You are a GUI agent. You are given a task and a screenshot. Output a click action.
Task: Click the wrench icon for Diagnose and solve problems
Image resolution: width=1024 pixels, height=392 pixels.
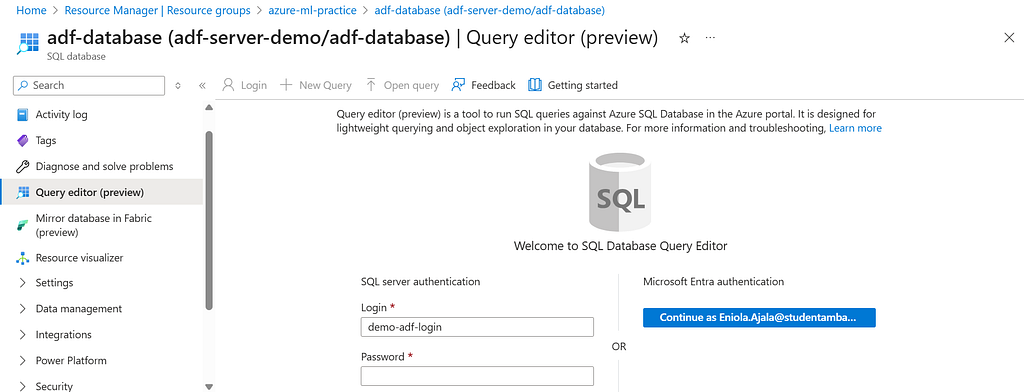pyautogui.click(x=23, y=166)
